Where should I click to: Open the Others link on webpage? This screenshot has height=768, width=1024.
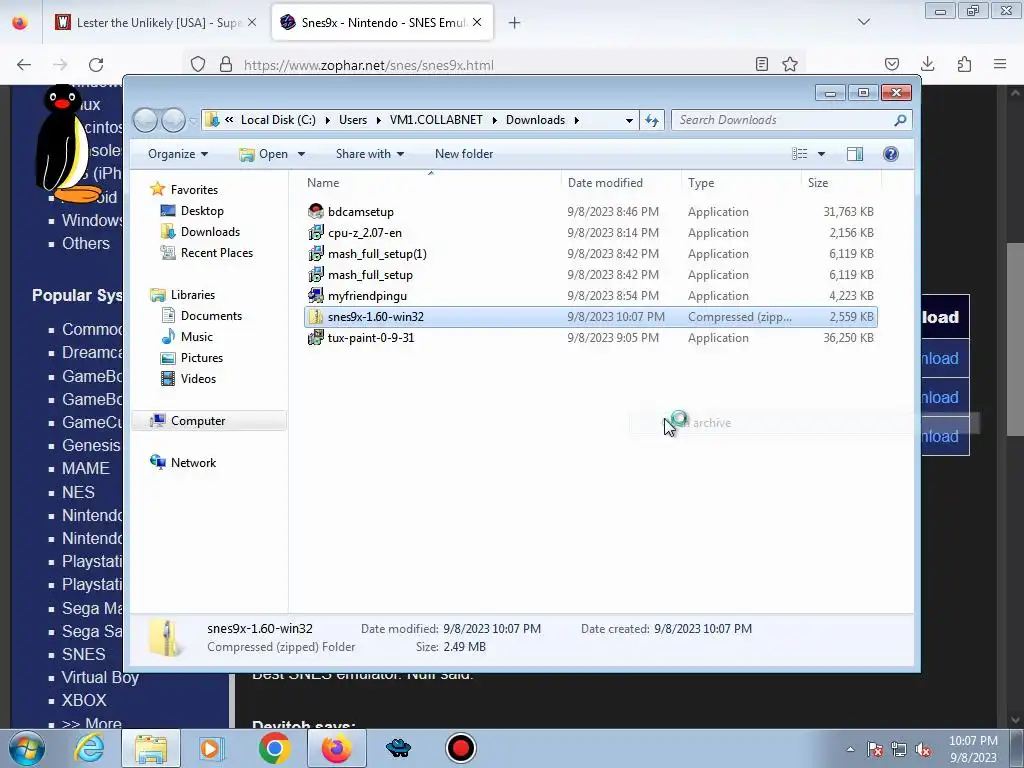click(x=86, y=244)
